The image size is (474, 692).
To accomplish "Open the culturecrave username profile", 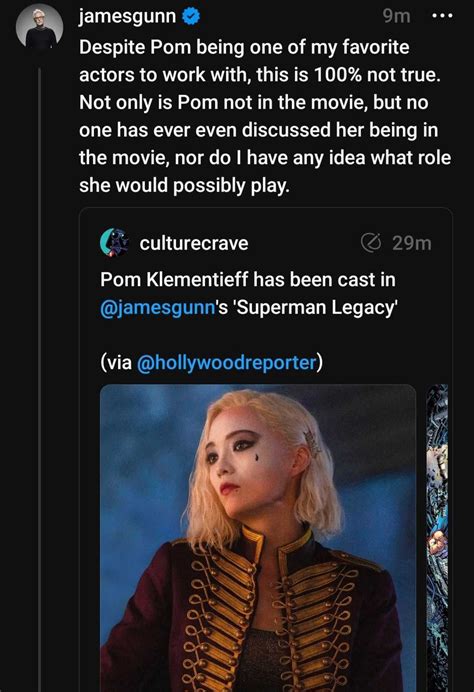I will point(194,243).
